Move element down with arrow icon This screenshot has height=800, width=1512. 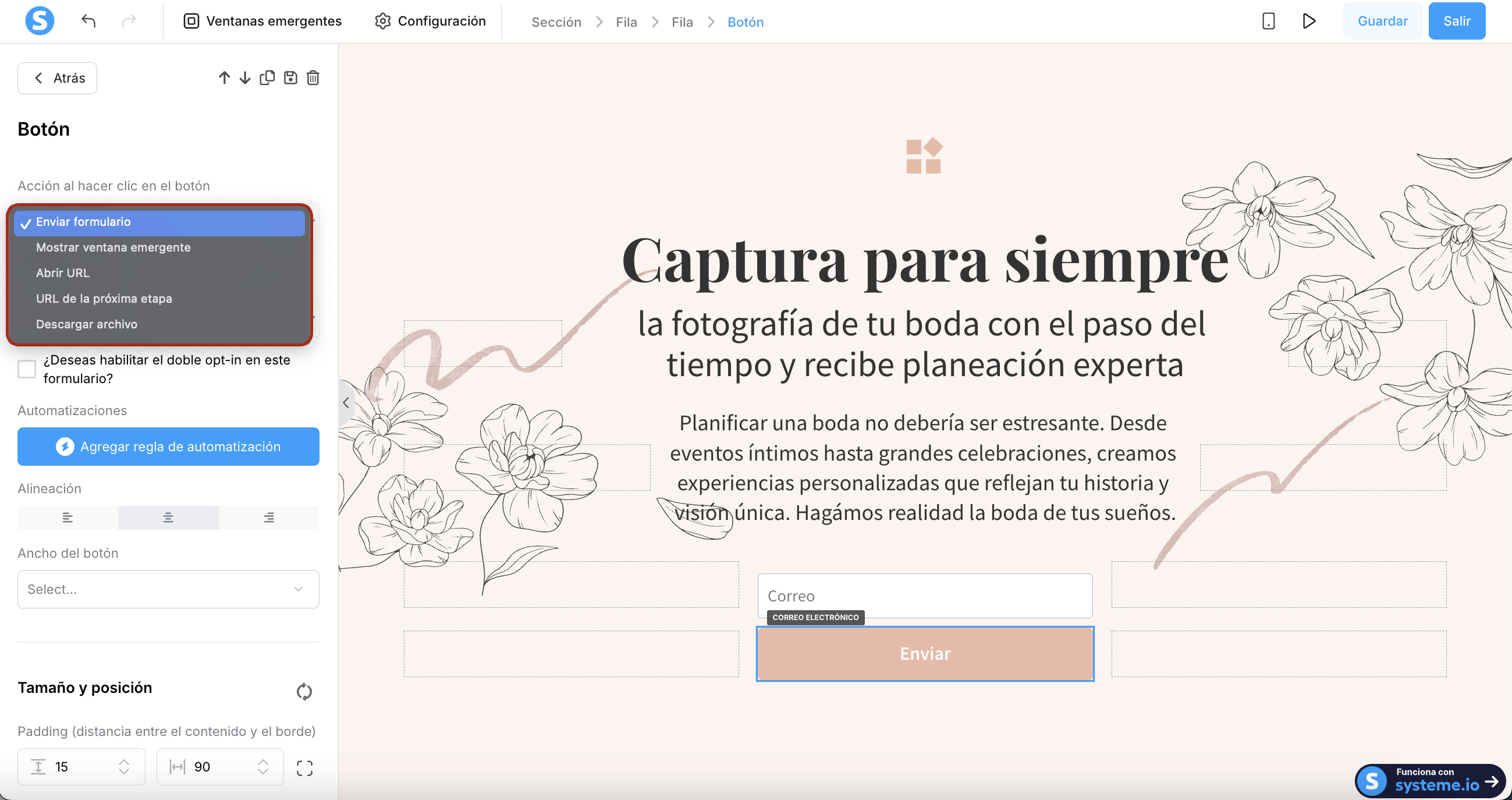pyautogui.click(x=245, y=77)
